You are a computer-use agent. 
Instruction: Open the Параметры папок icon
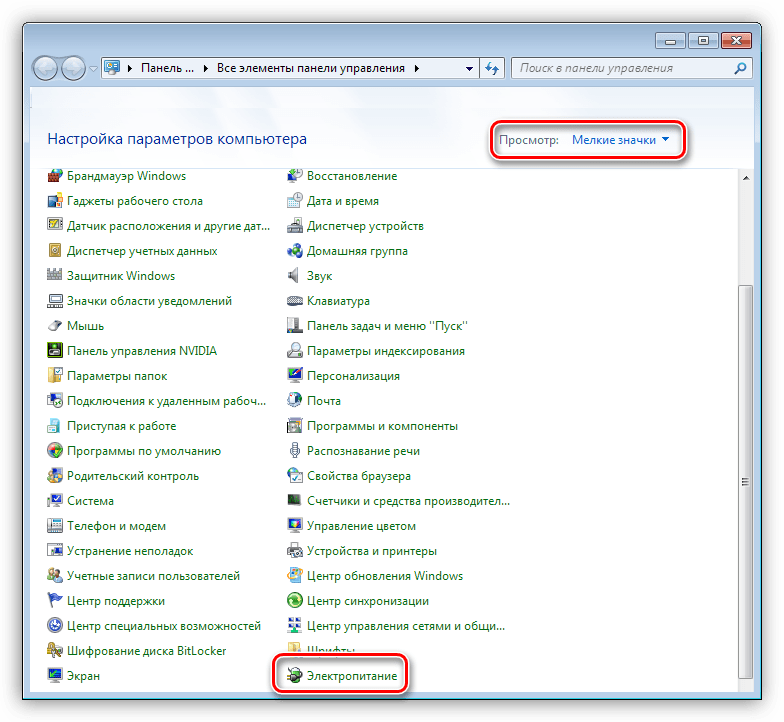pos(54,376)
